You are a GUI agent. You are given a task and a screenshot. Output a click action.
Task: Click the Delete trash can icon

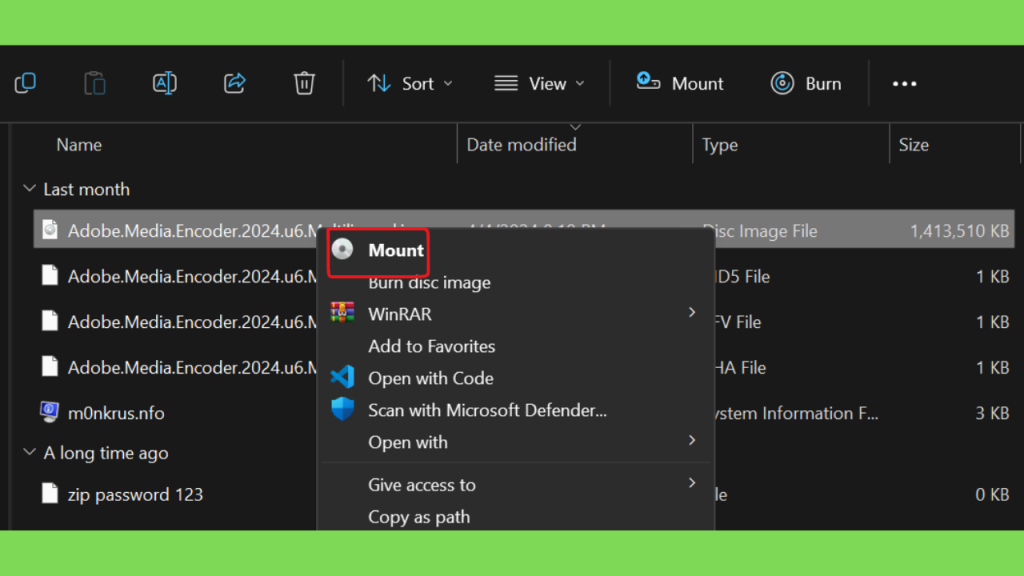[x=304, y=83]
